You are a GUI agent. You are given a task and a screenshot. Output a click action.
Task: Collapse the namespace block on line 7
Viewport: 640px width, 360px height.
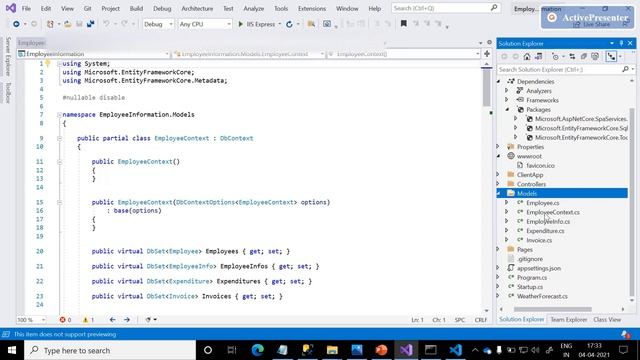tap(59, 115)
